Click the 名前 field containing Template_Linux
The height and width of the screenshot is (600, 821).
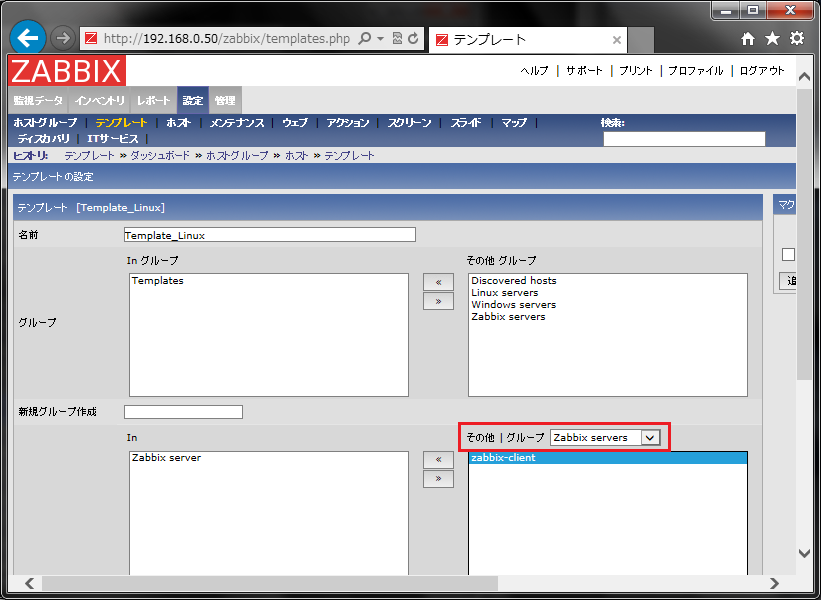click(270, 235)
